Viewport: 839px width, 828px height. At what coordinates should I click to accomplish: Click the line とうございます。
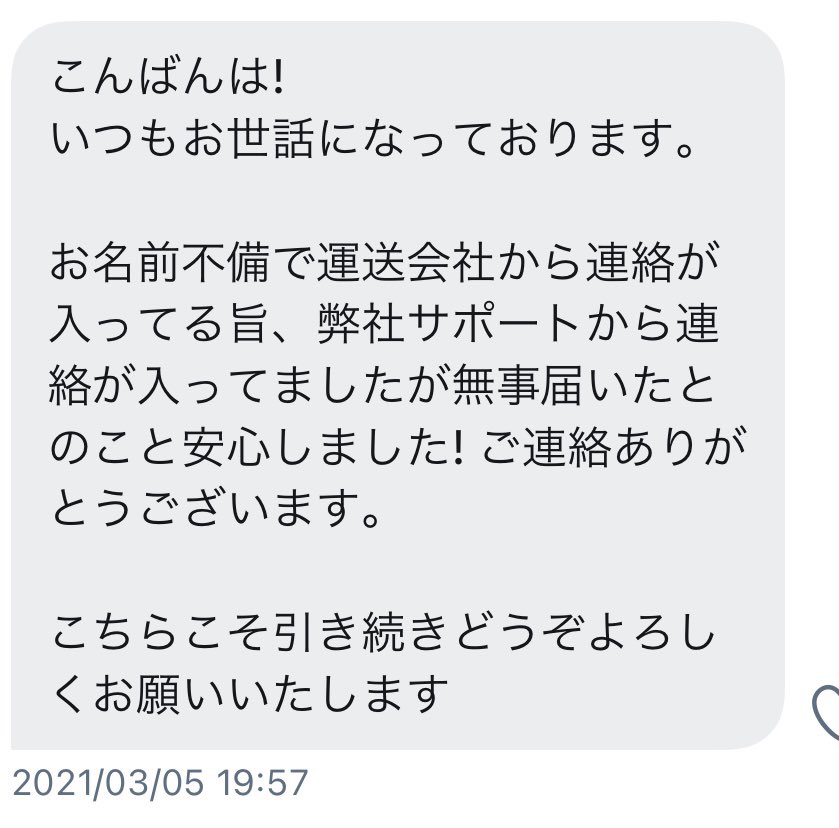[216, 508]
